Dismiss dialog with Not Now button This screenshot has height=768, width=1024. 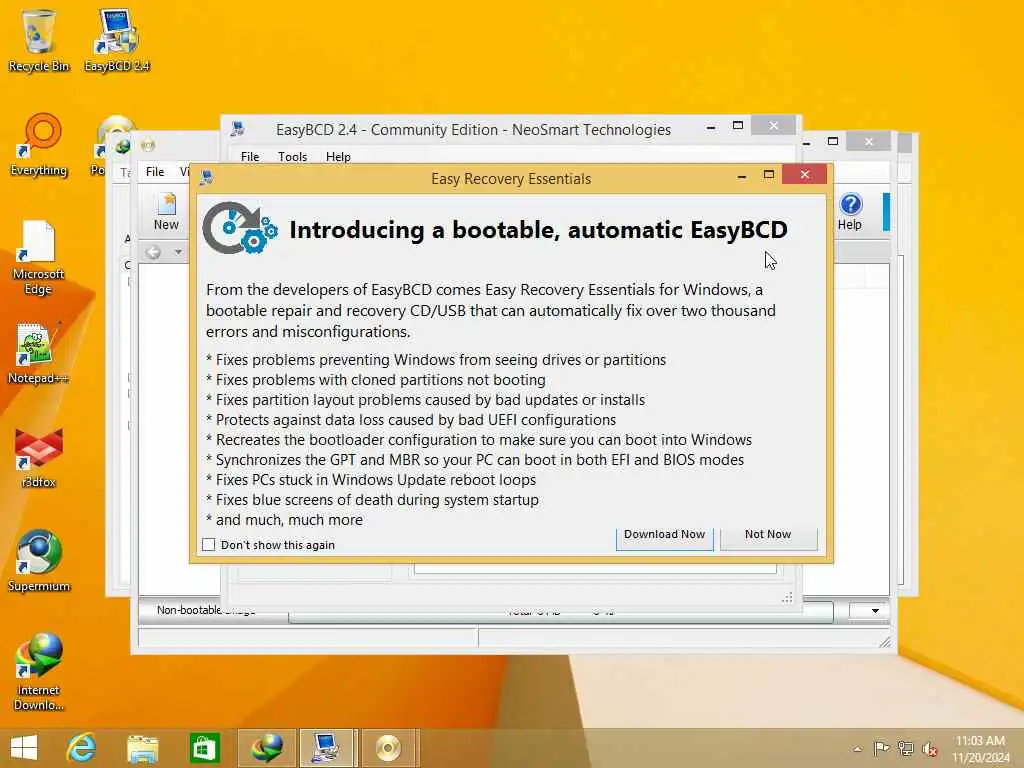click(x=768, y=537)
